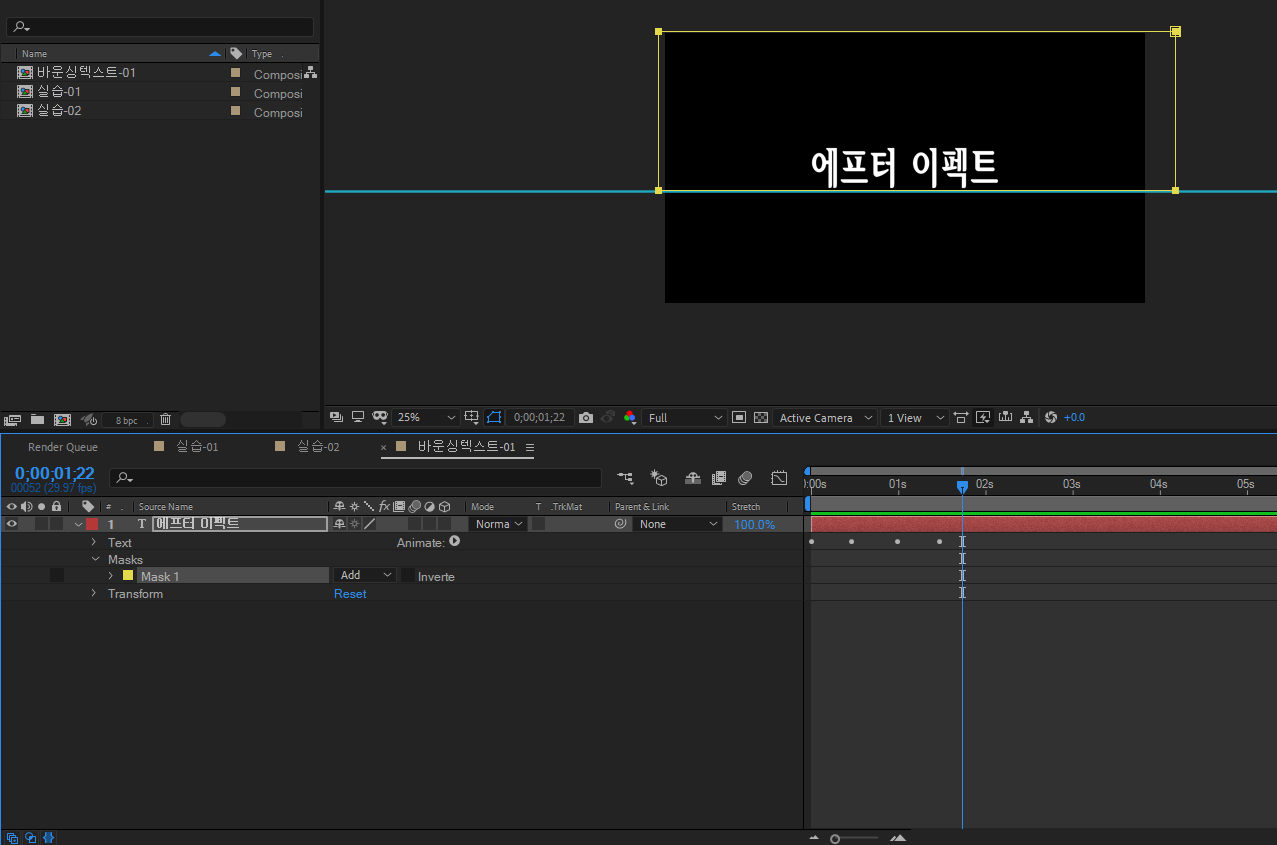Switch to the 실습-01 timeline tab
The width and height of the screenshot is (1277, 845).
197,447
